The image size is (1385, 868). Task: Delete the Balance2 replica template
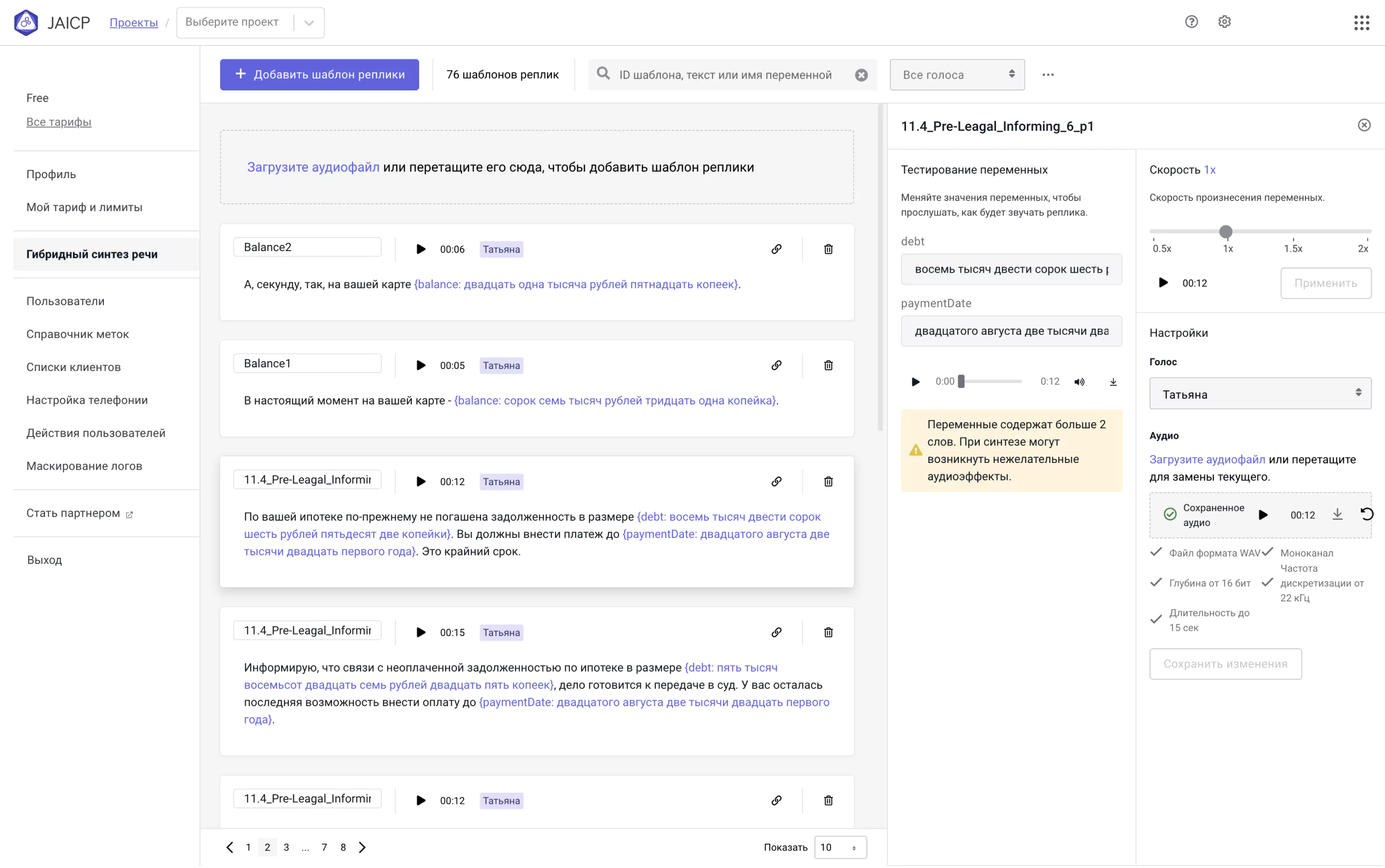(x=827, y=249)
